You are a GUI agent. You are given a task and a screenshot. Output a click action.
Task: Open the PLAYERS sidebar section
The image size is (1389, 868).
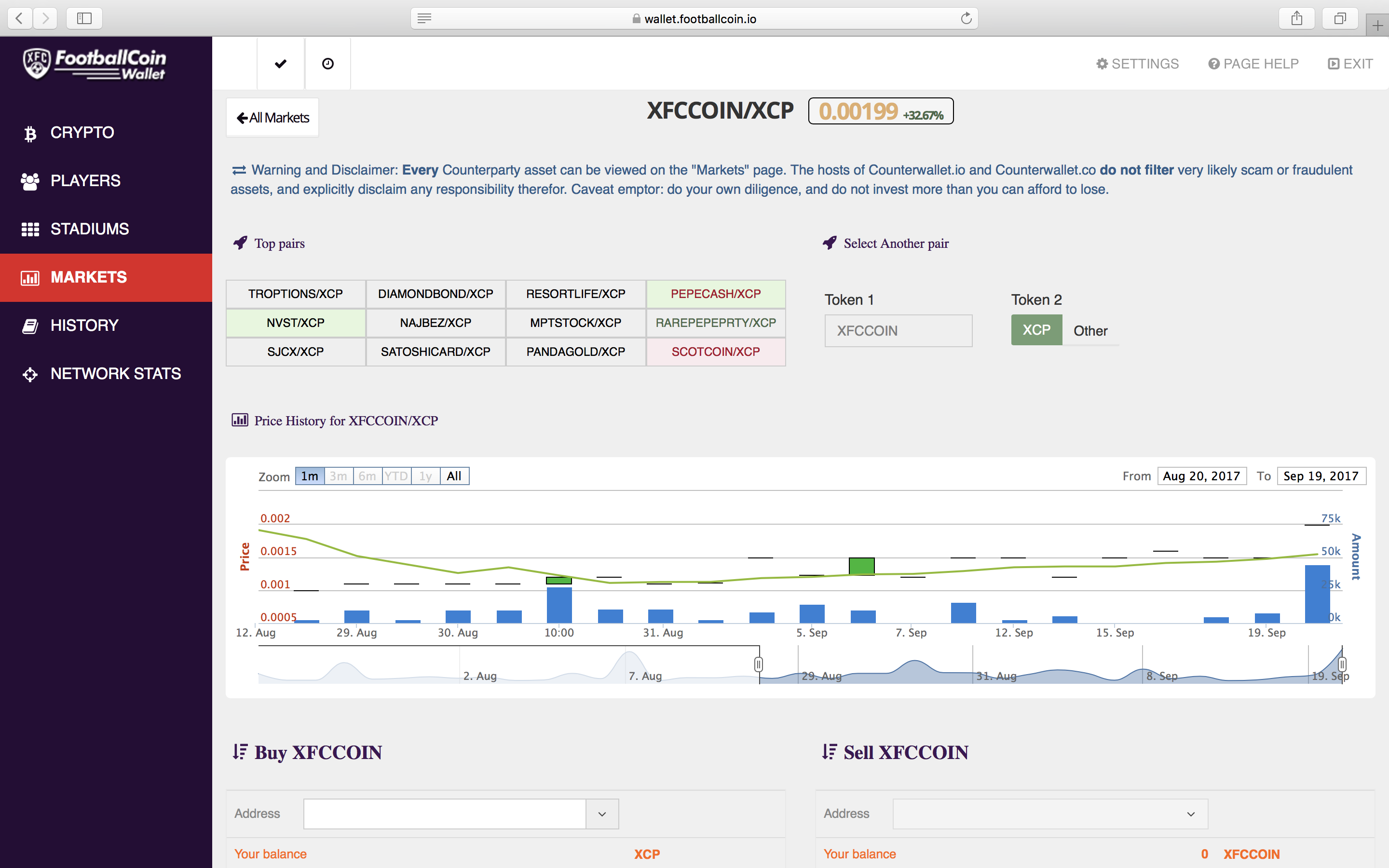click(x=106, y=181)
